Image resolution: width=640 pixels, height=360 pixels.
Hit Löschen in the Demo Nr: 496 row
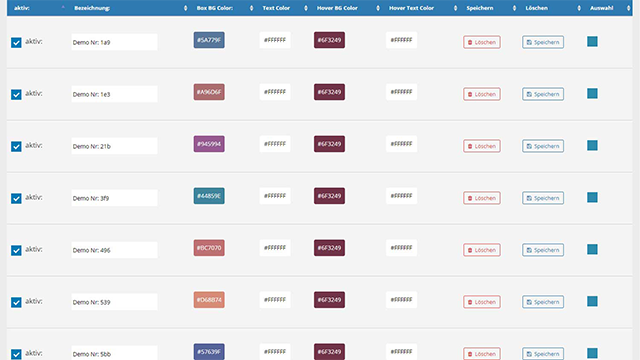point(482,250)
